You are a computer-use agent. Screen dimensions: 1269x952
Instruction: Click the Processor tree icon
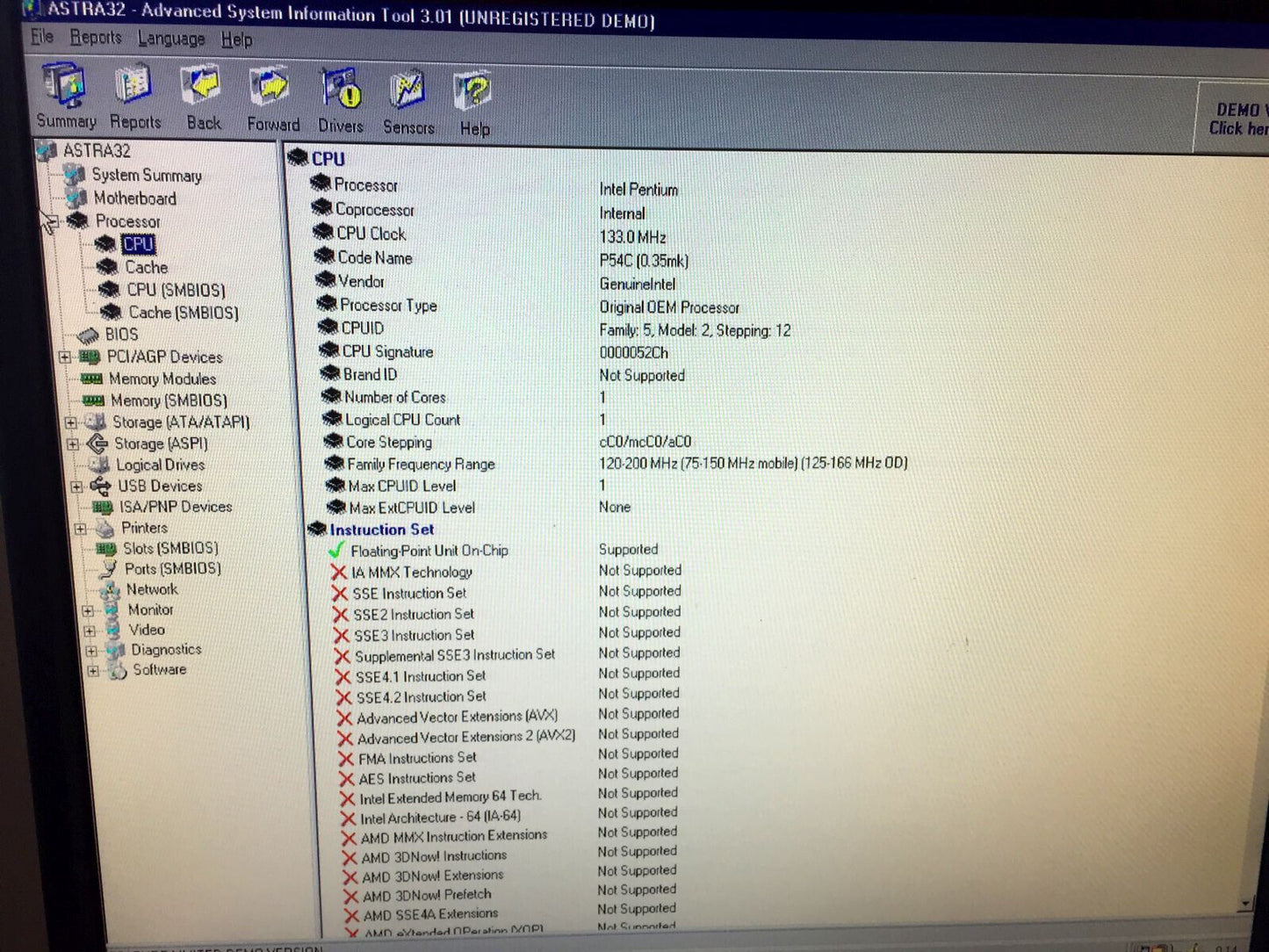[78, 221]
